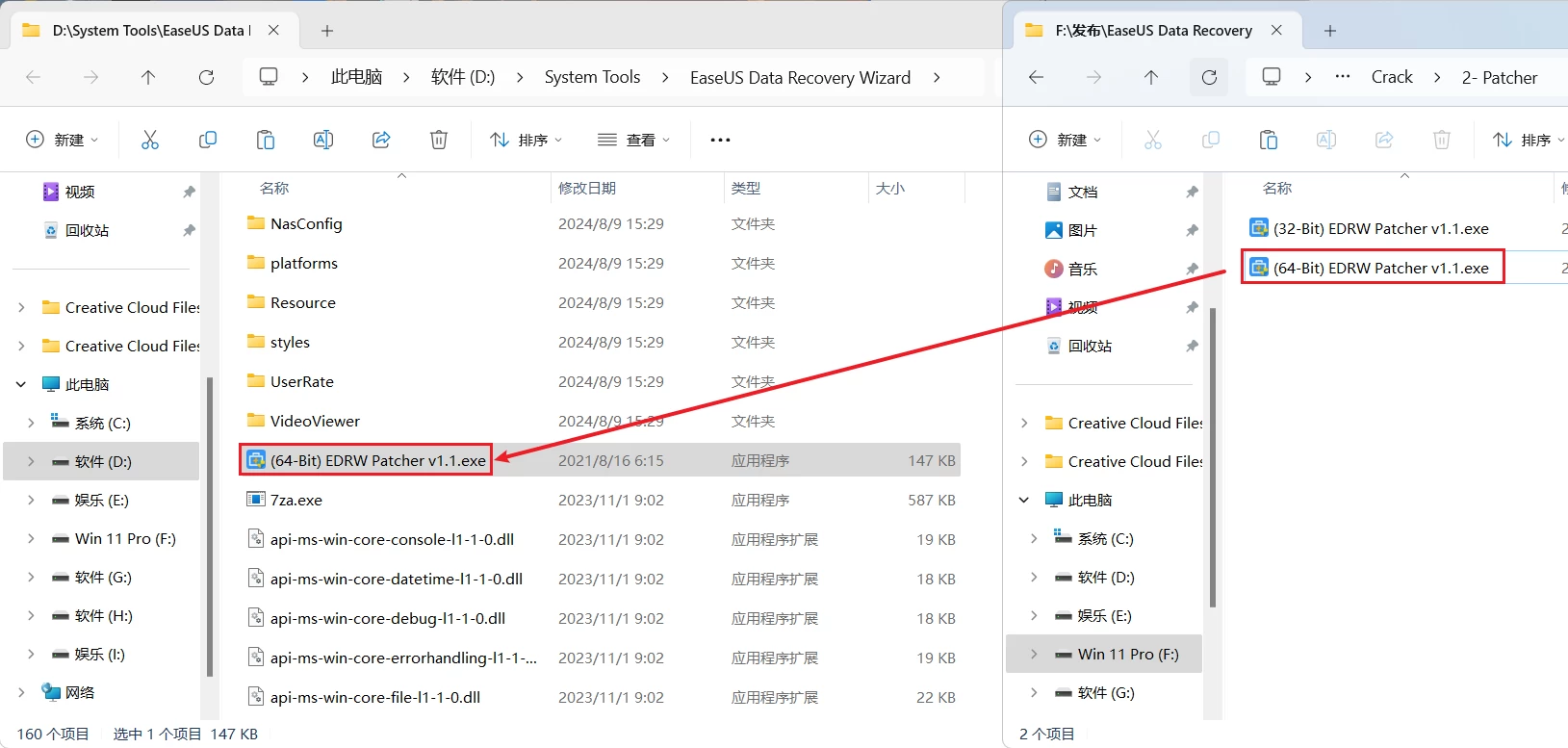Go back in the right Explorer window
Viewport: 1568px width, 748px height.
[x=1036, y=77]
